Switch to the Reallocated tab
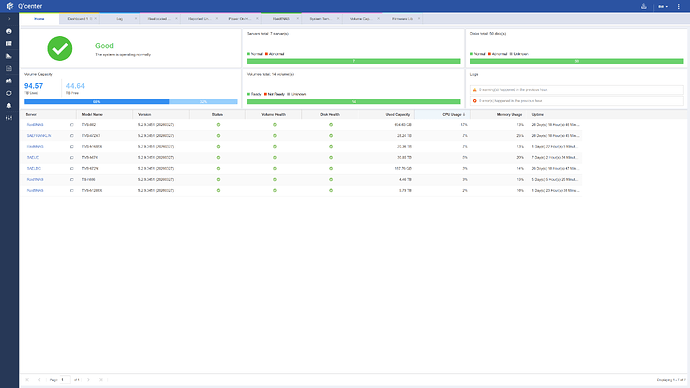Image resolution: width=690 pixels, height=388 pixels. pos(159,19)
